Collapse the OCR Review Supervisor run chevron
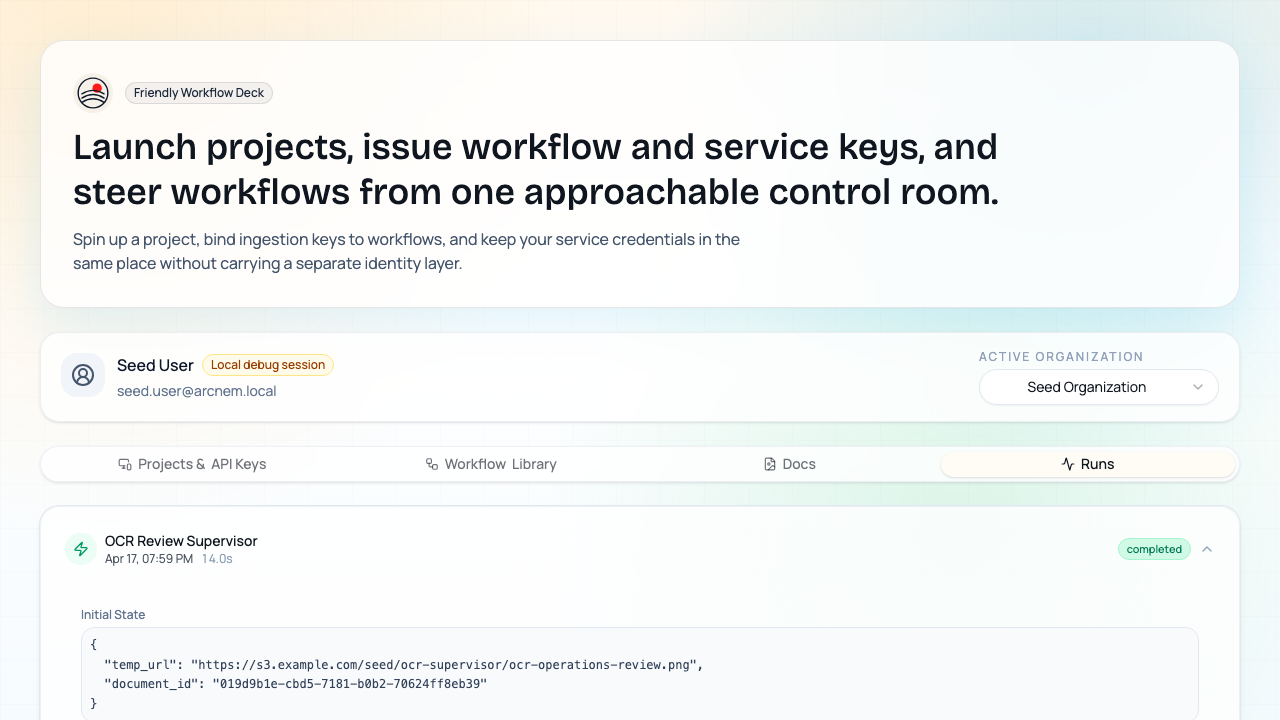 [1207, 549]
